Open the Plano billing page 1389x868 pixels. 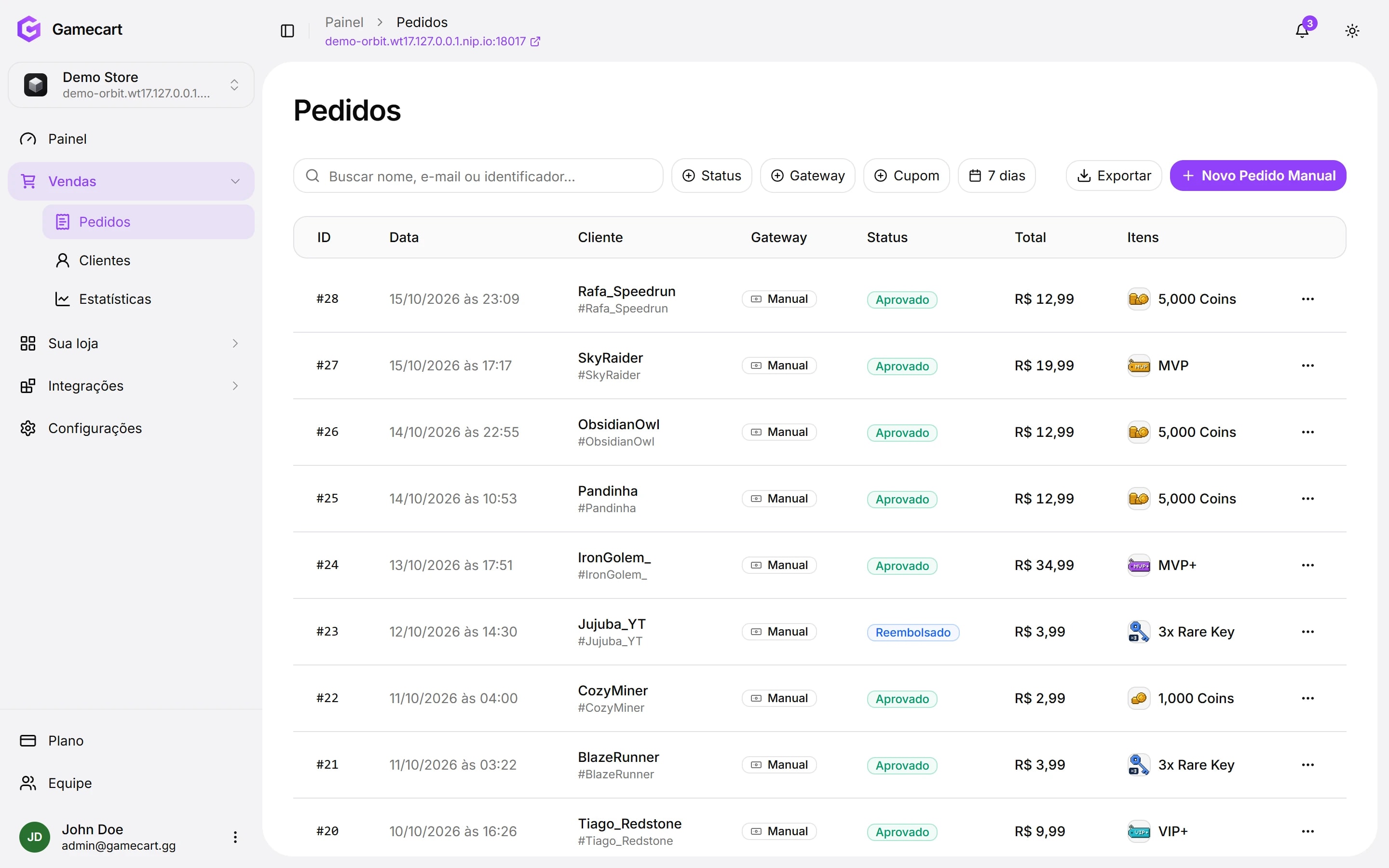131,741
